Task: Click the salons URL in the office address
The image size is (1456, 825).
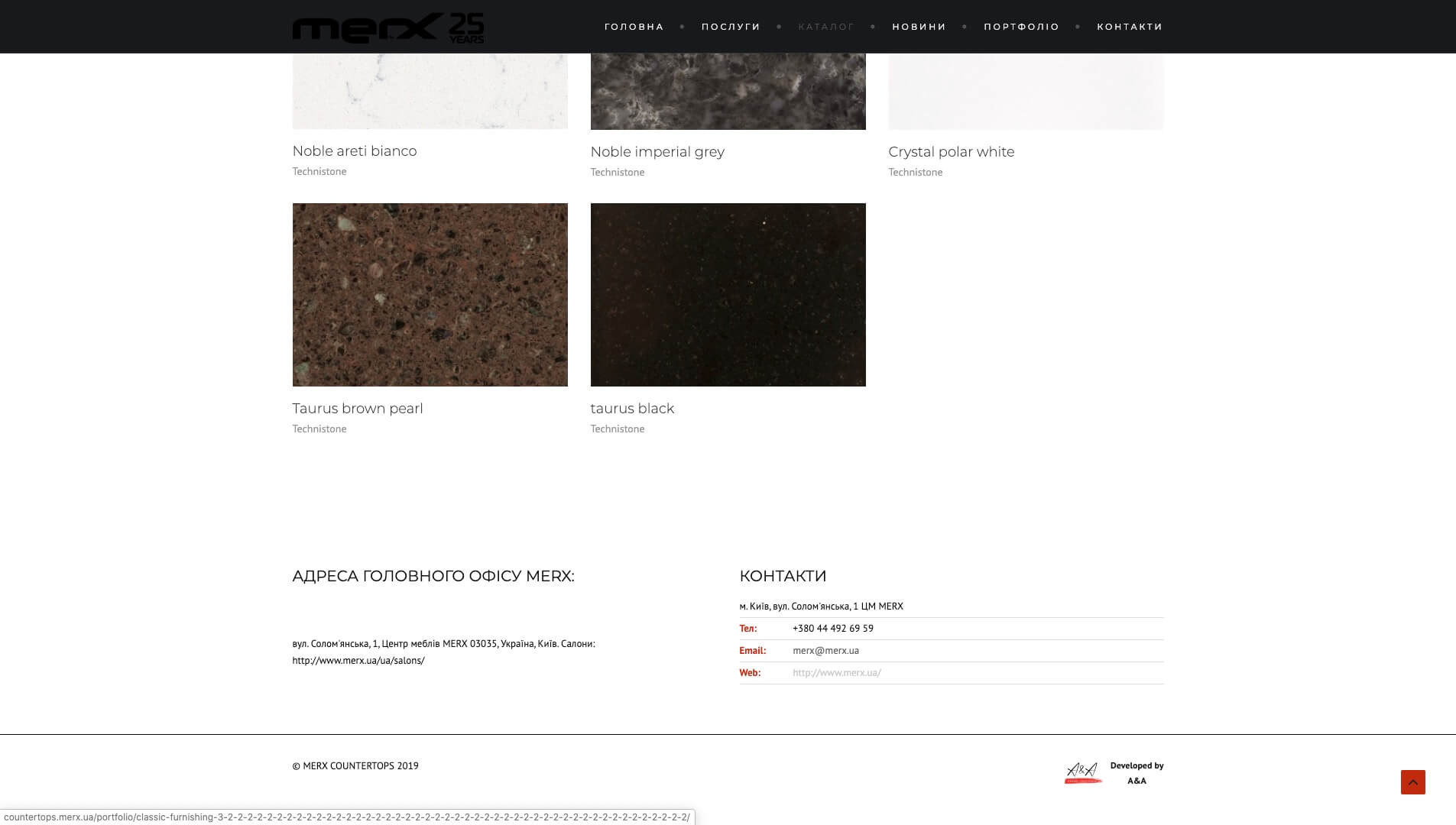Action: (x=358, y=661)
